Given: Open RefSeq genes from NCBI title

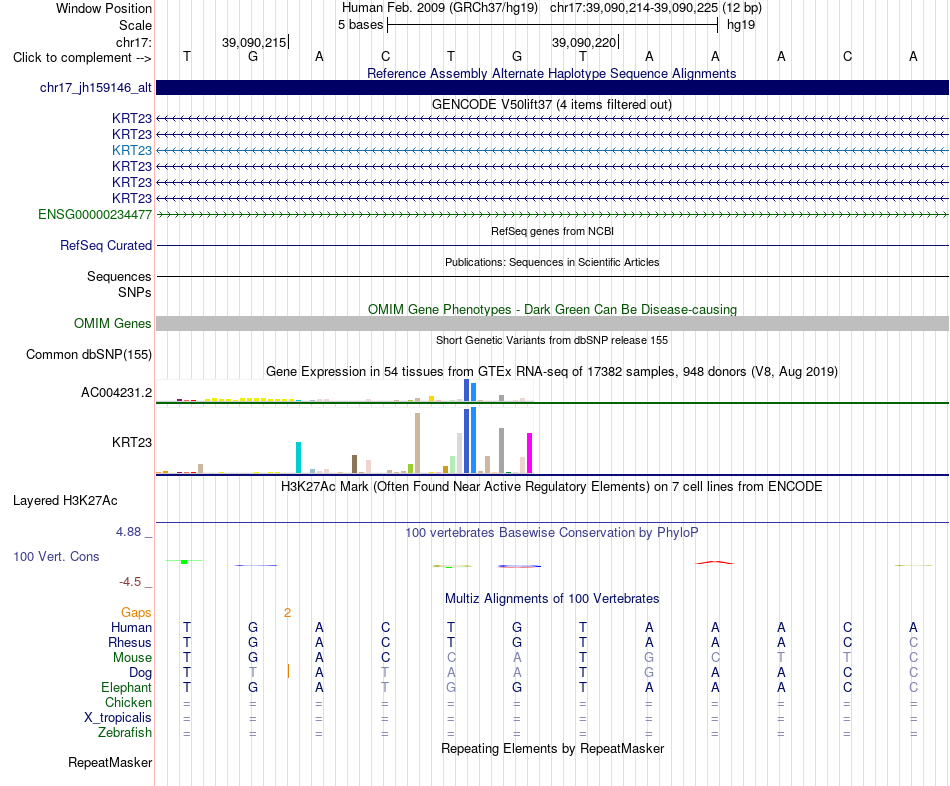Looking at the screenshot, I should [x=552, y=231].
